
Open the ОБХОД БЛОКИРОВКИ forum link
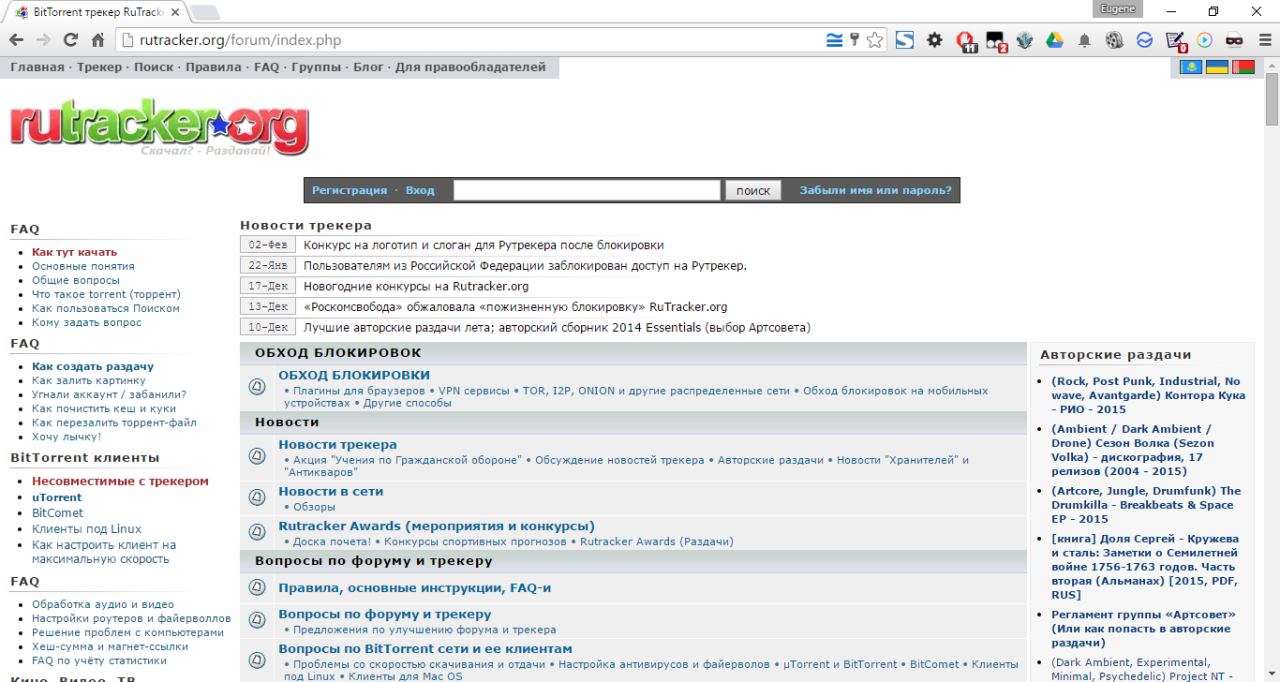click(354, 375)
